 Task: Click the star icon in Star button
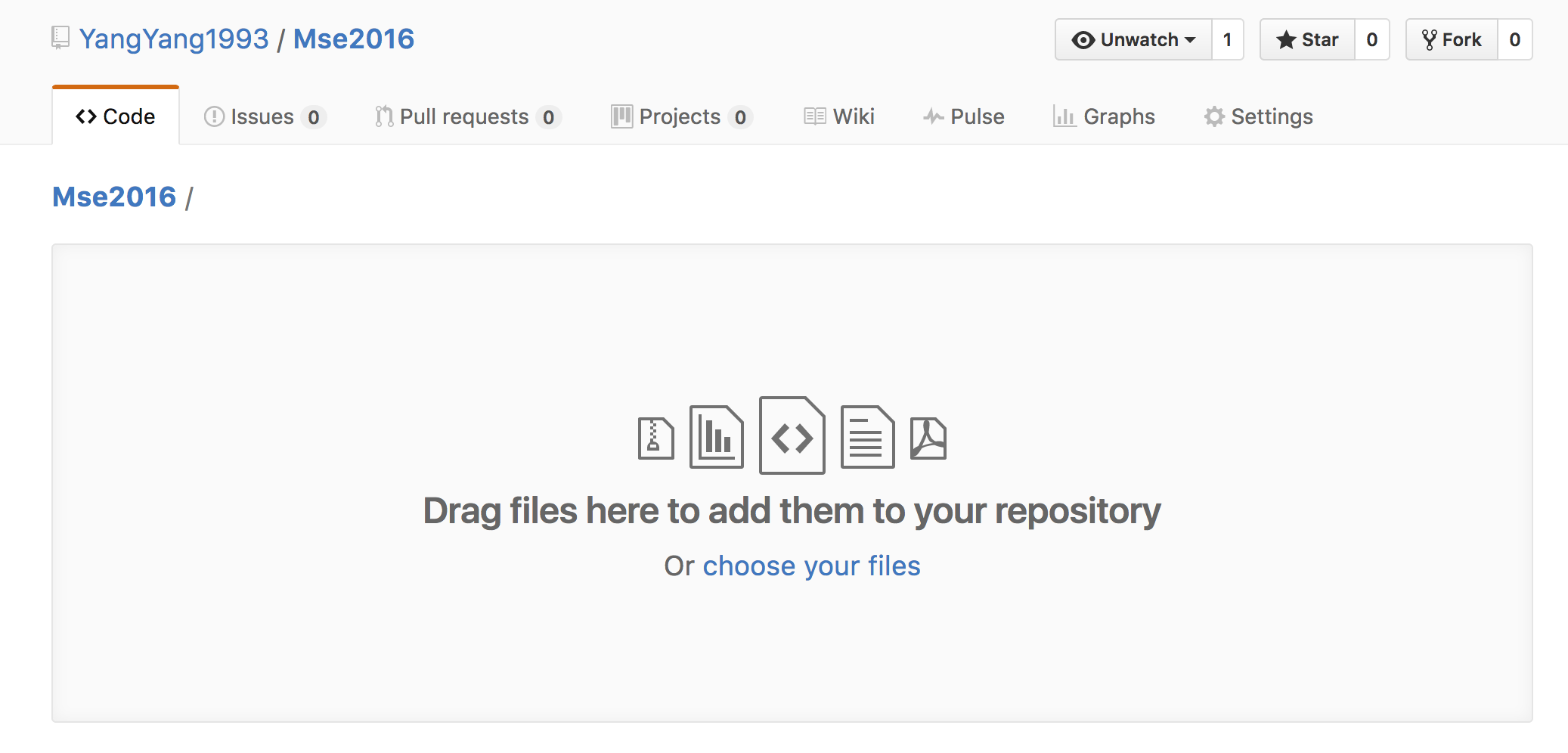pos(1286,39)
